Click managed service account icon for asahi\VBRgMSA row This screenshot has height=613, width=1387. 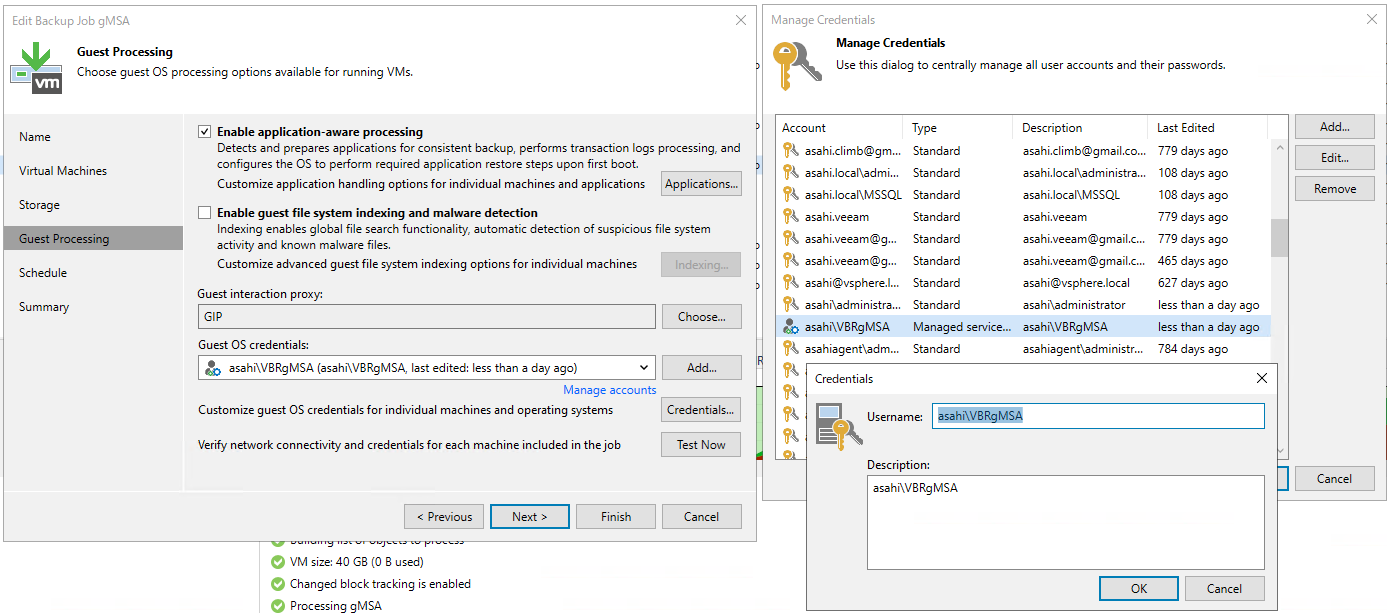click(791, 327)
